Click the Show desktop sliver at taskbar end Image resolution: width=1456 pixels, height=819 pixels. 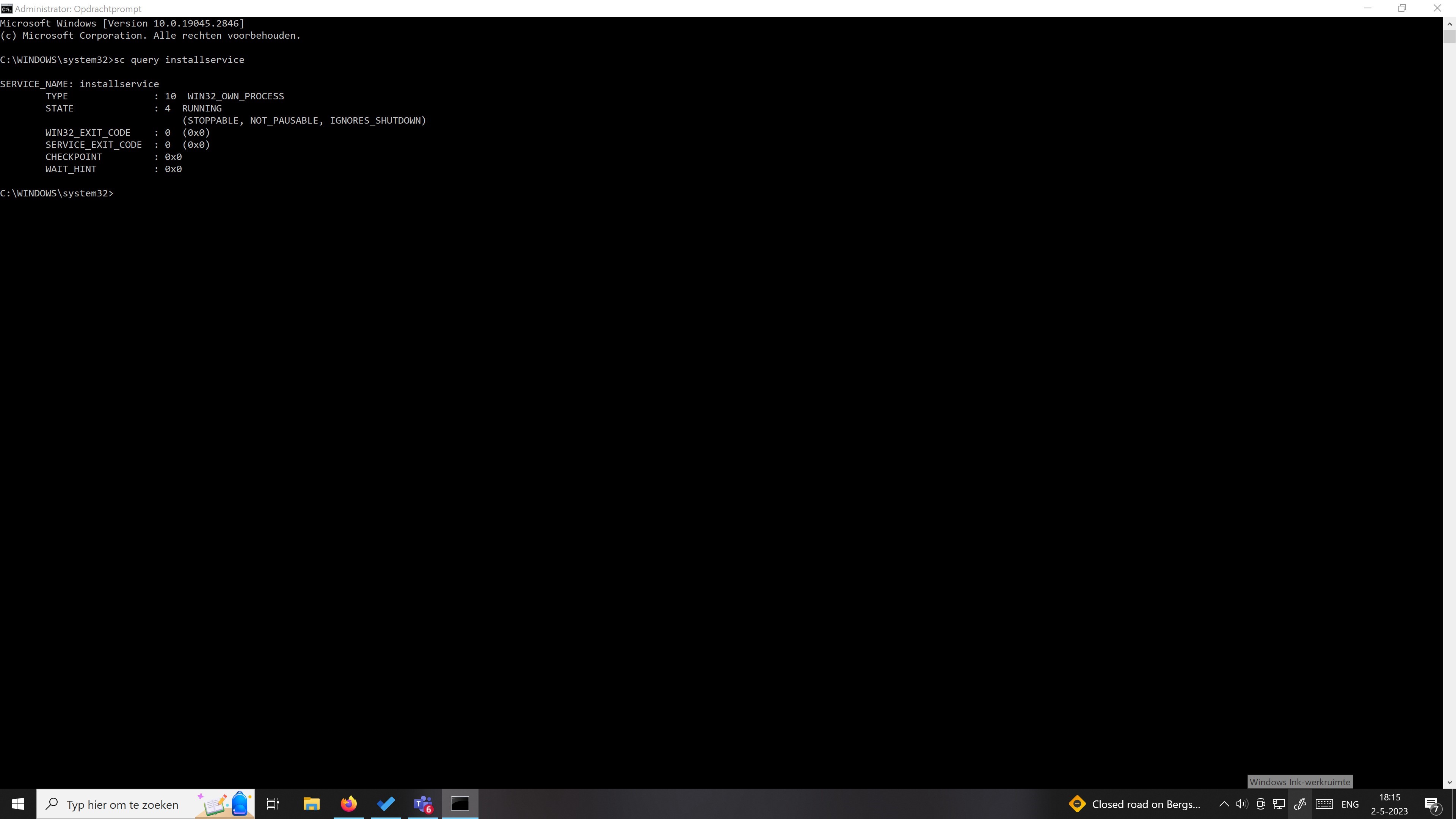coord(1454,804)
